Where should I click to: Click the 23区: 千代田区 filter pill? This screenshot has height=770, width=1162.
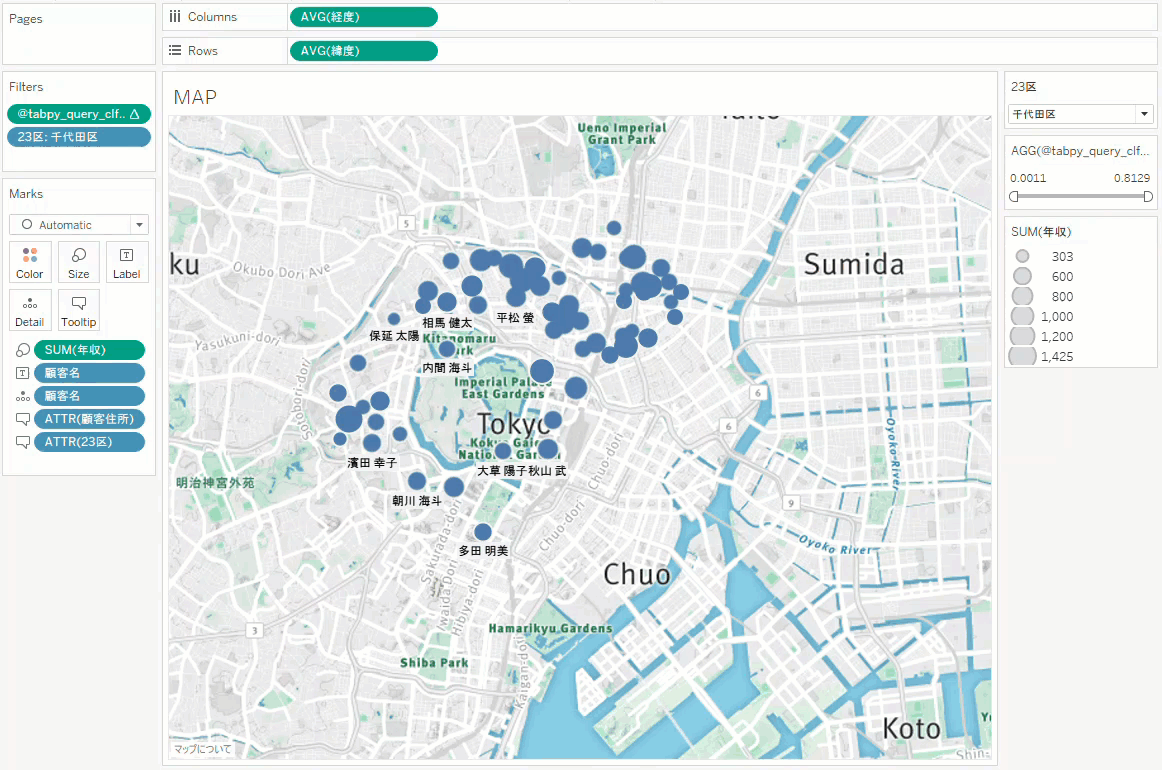coord(78,137)
